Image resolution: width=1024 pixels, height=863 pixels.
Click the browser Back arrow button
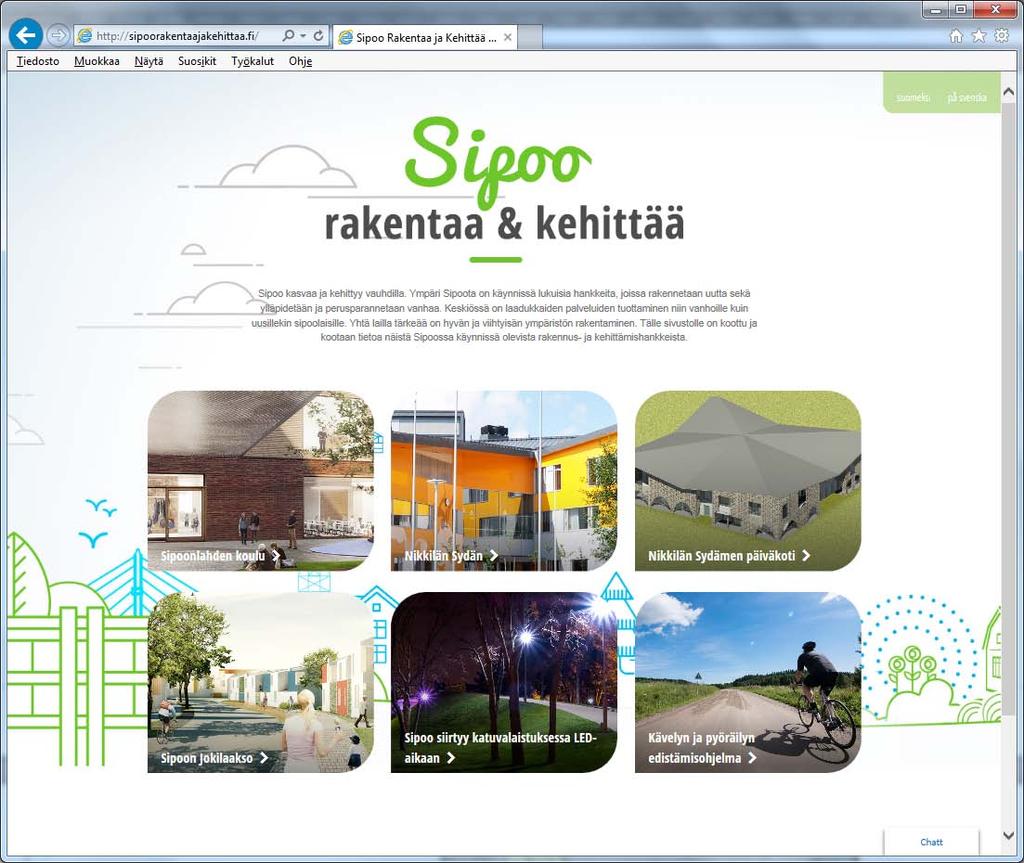coord(25,35)
